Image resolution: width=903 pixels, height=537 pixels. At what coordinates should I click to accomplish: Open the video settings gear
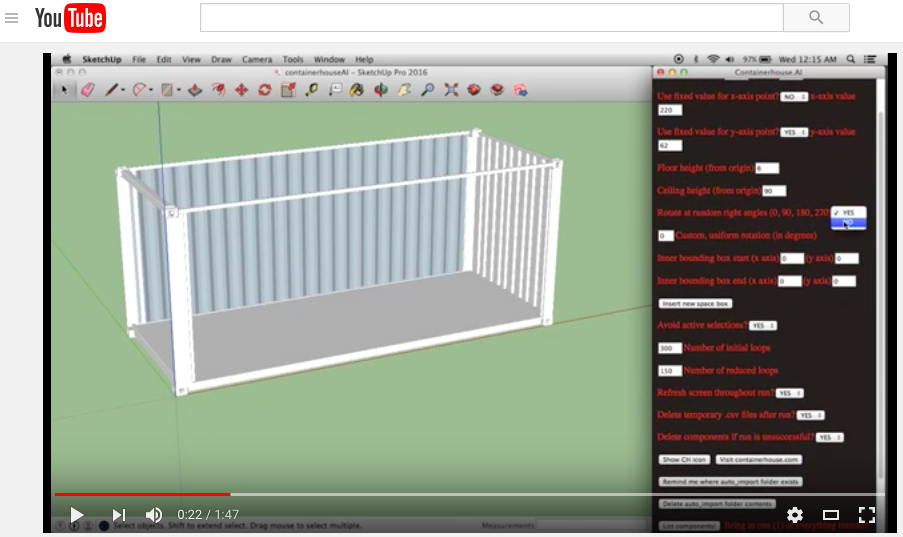coord(795,515)
